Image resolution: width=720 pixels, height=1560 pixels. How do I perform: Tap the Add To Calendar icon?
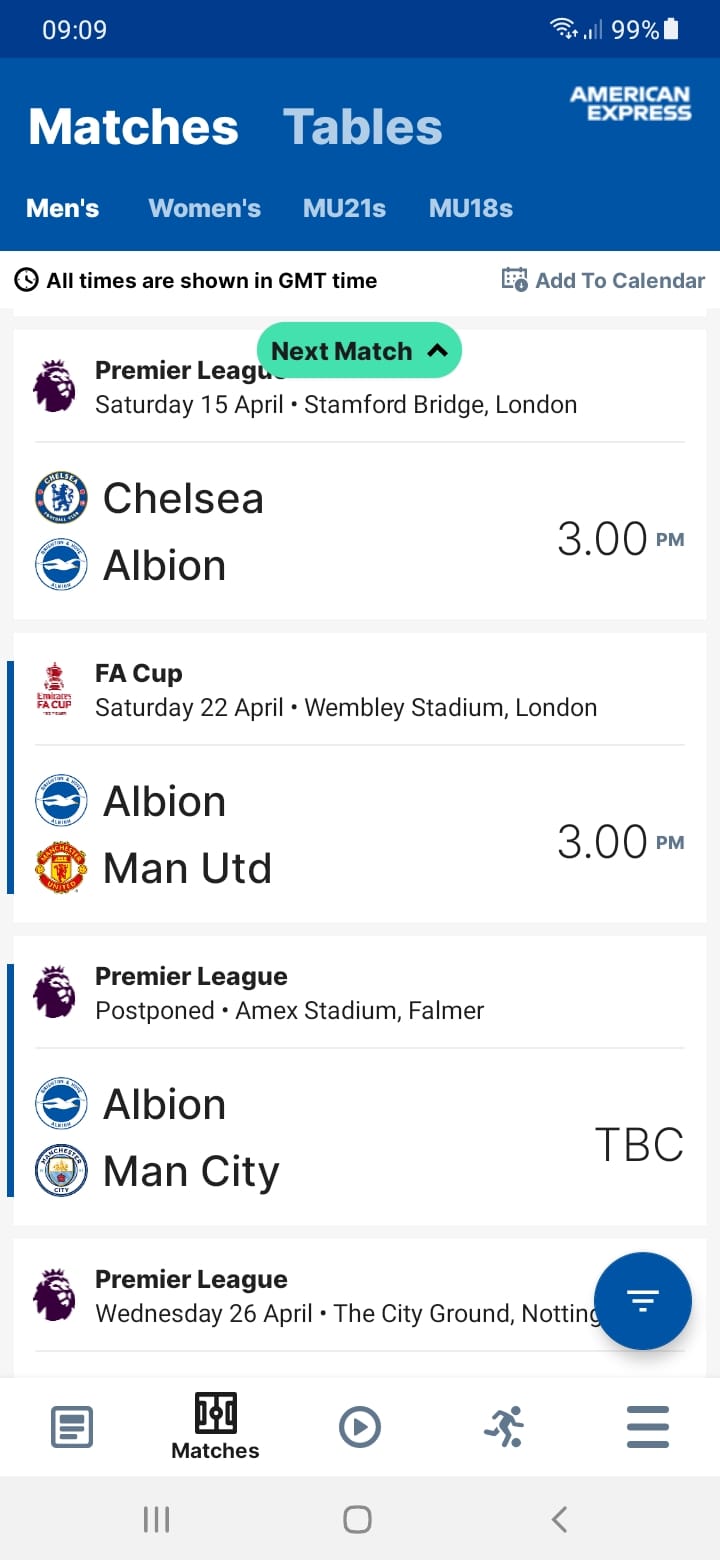[514, 280]
